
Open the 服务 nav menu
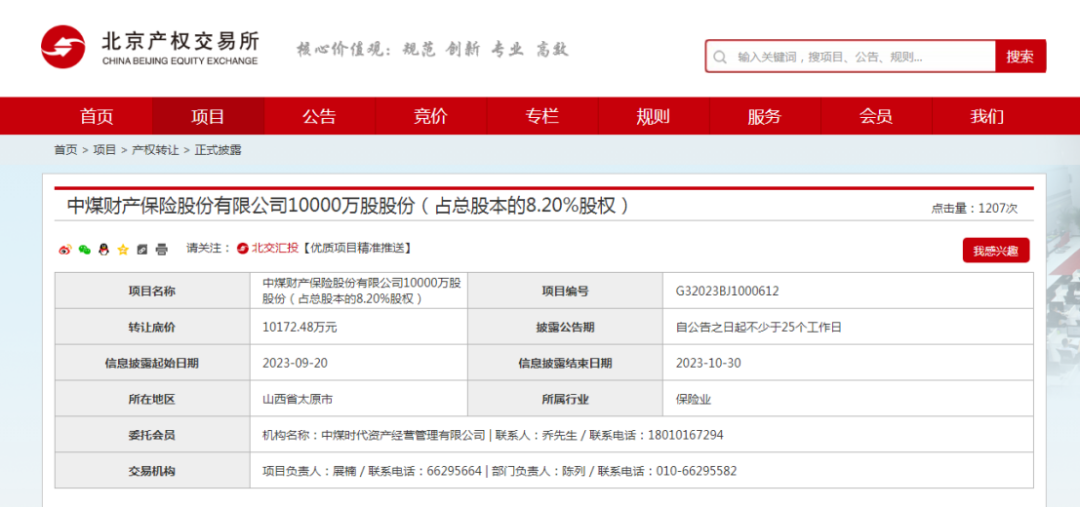765,116
